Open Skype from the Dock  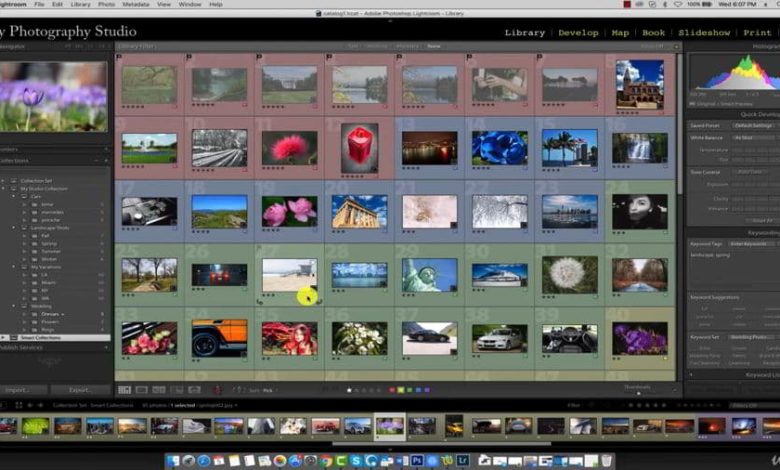pos(355,461)
